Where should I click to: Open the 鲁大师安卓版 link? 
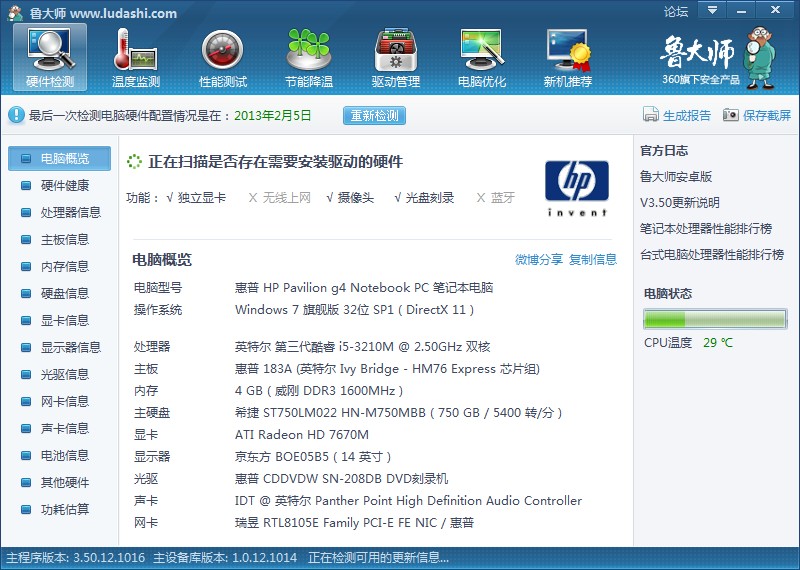point(676,177)
